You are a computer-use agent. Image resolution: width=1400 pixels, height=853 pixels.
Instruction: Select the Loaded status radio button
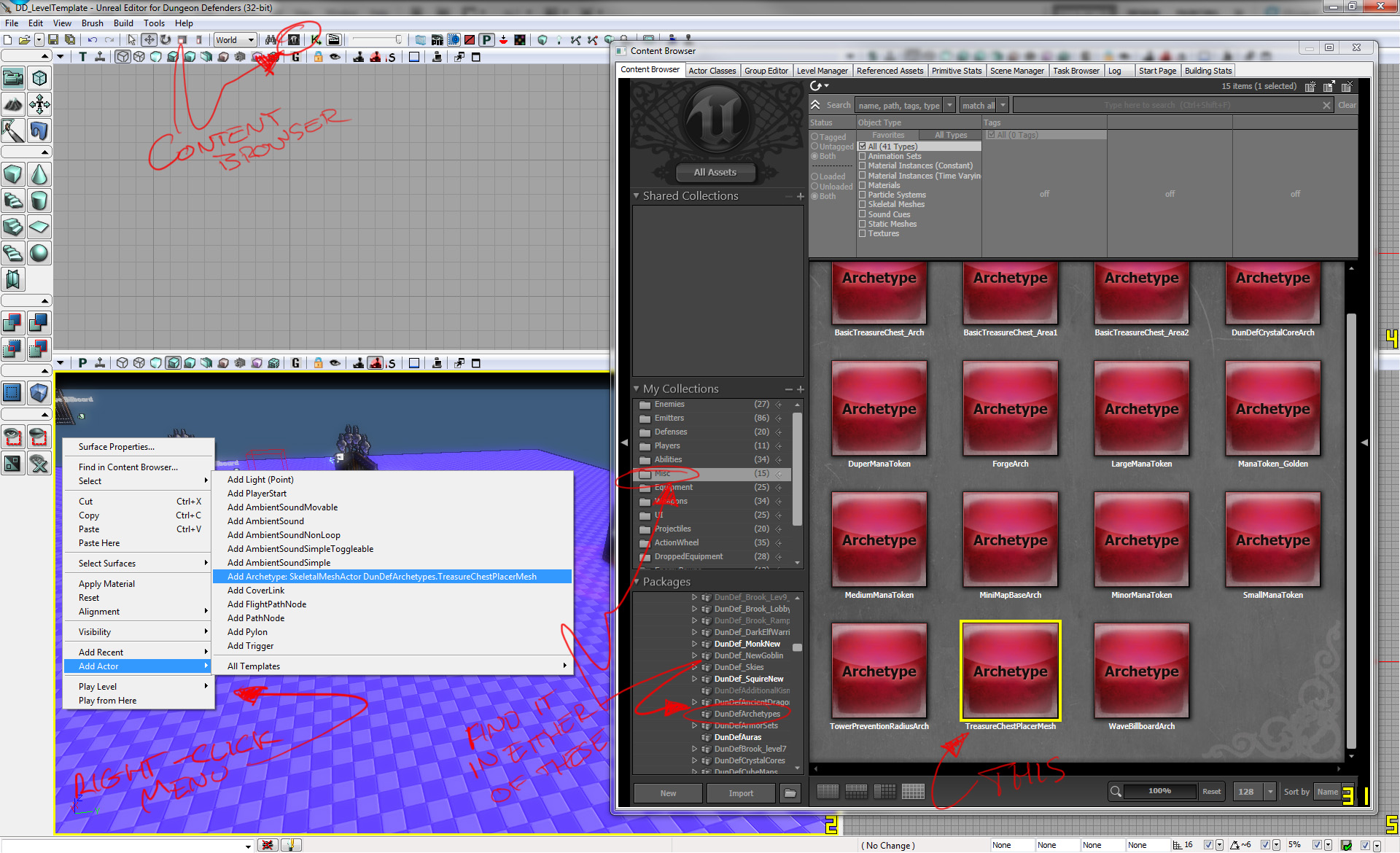[x=814, y=176]
